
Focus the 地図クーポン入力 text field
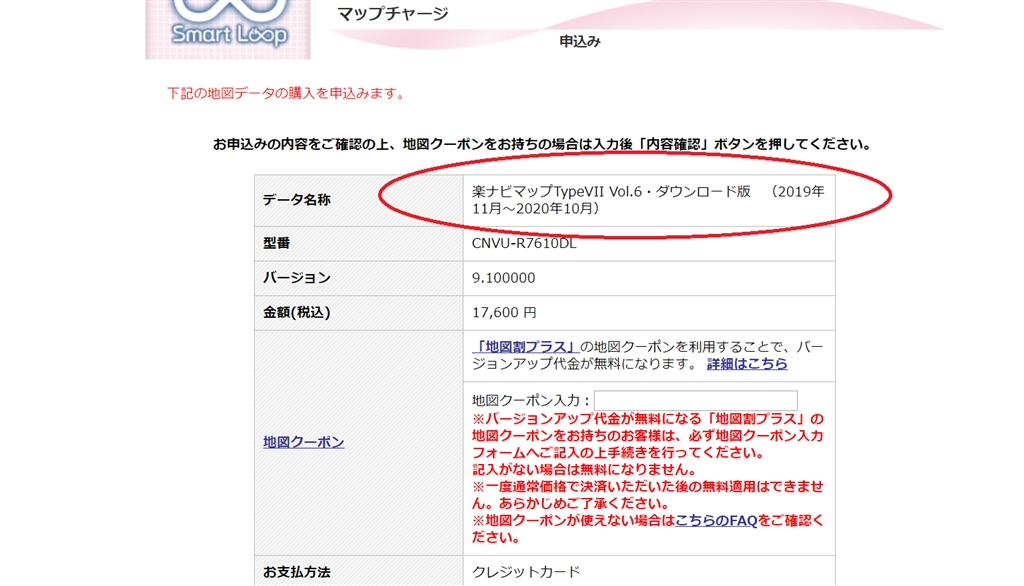click(x=696, y=400)
